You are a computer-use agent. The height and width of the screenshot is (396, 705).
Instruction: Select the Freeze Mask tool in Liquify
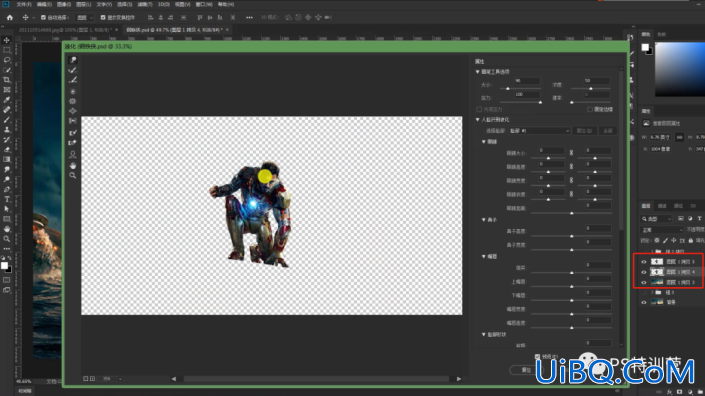pyautogui.click(x=73, y=133)
